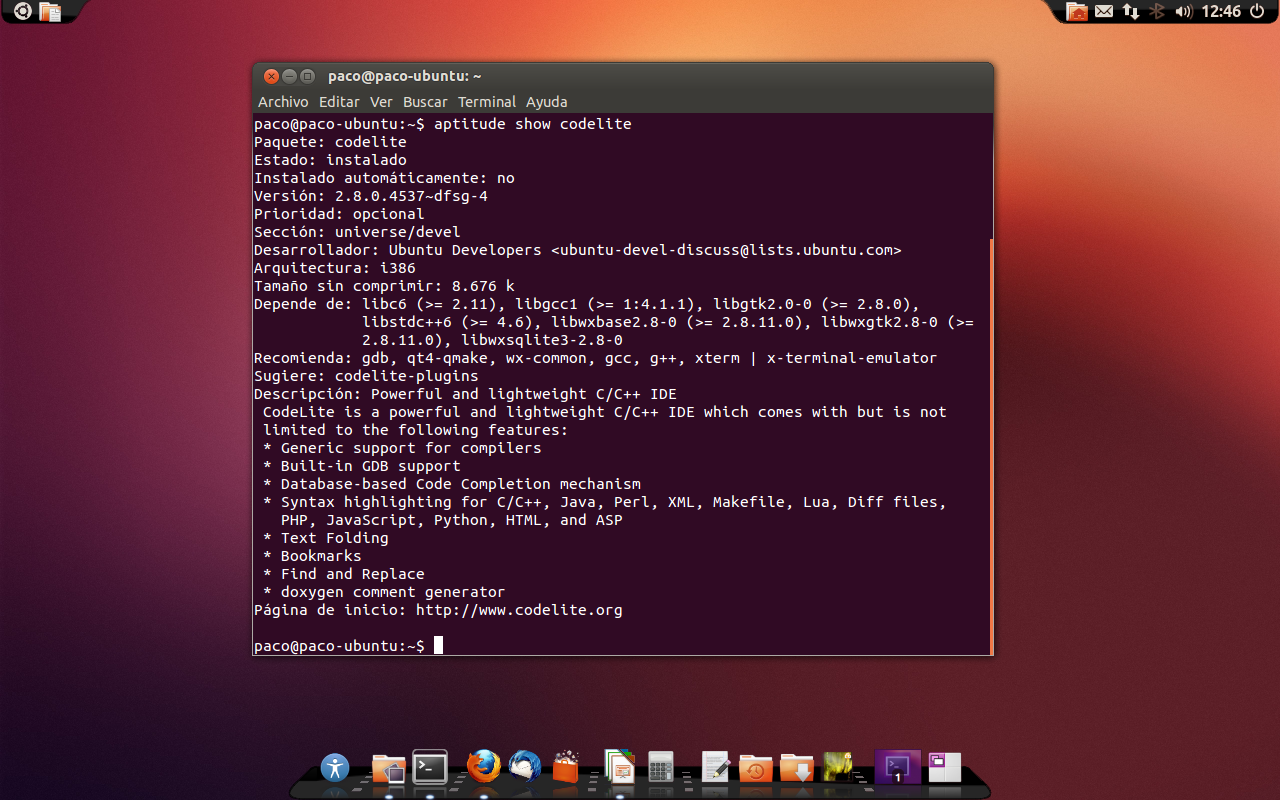Click the 'Instalado automáticamente: no' line
The height and width of the screenshot is (800, 1280).
(x=384, y=178)
